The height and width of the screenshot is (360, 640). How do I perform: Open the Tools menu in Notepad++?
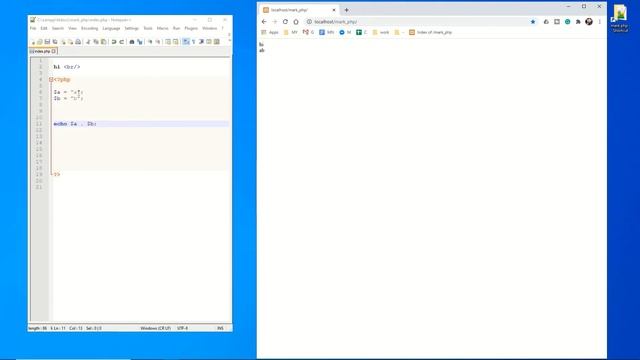click(x=148, y=28)
